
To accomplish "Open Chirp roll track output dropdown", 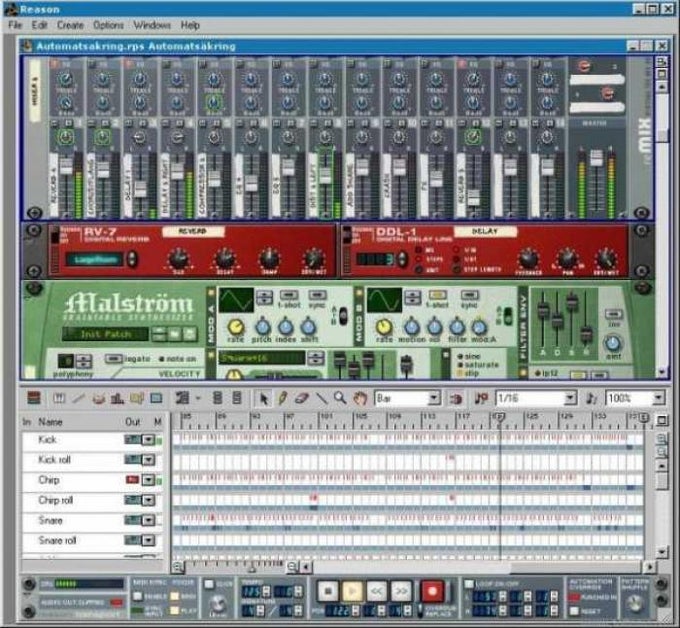I will coord(148,500).
